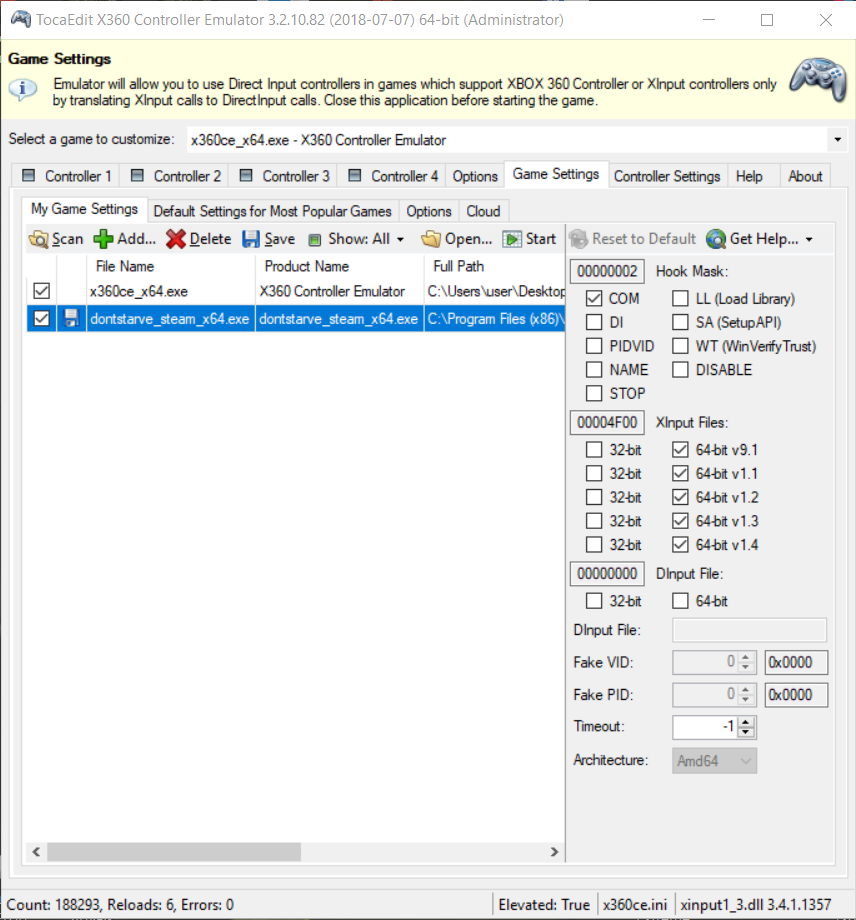Switch to the Controller Settings tab

(x=667, y=176)
